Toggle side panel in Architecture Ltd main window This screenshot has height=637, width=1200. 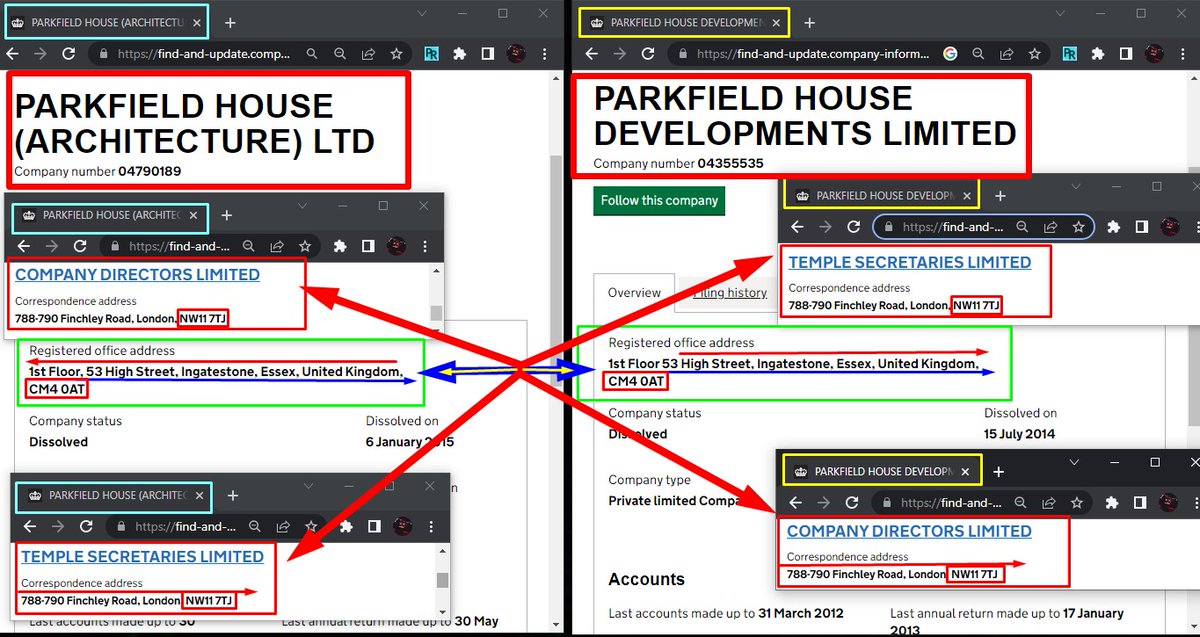(x=488, y=54)
